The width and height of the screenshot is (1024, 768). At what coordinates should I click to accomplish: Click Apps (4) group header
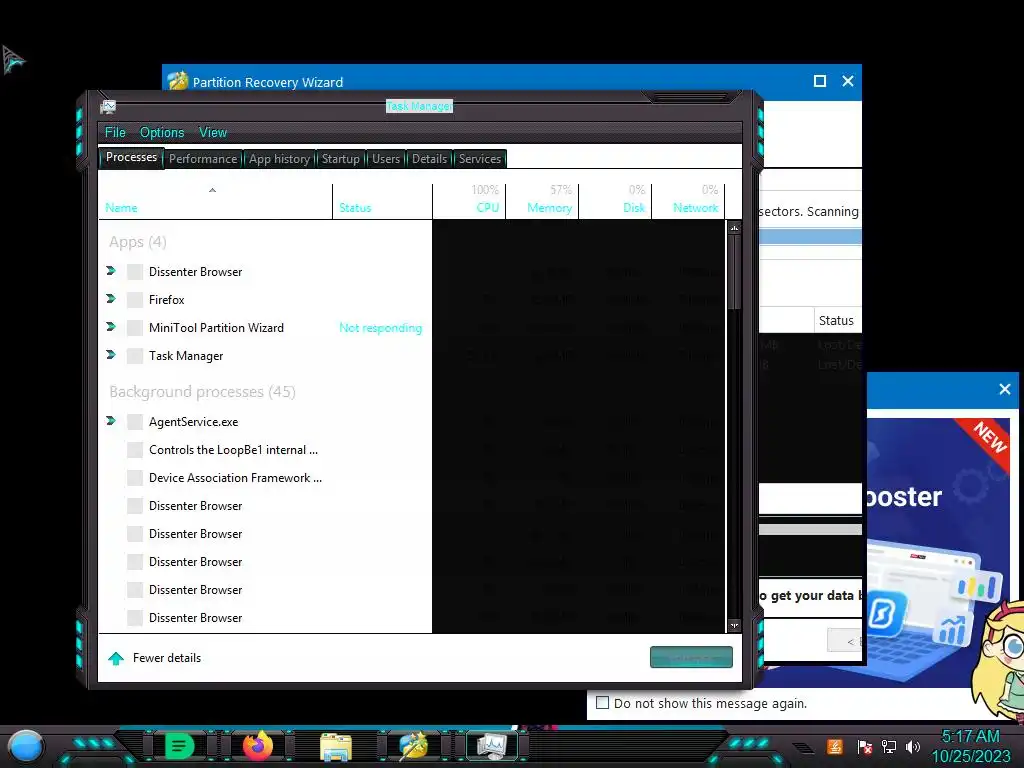click(x=138, y=242)
